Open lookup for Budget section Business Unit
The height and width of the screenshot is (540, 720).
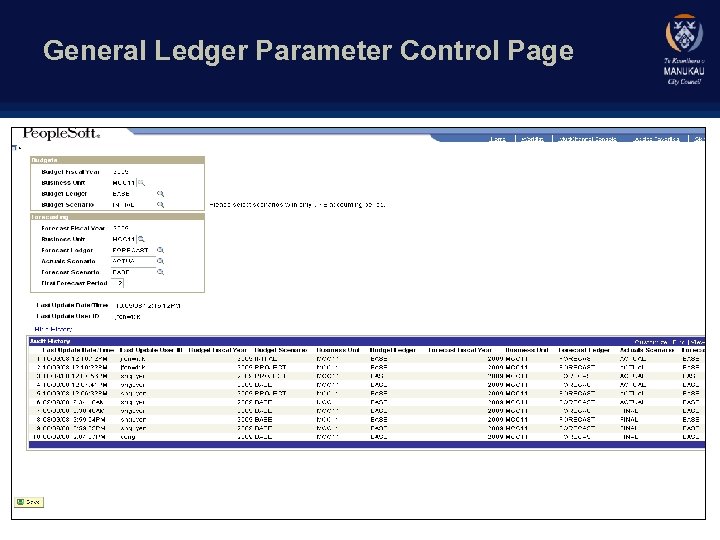click(141, 183)
